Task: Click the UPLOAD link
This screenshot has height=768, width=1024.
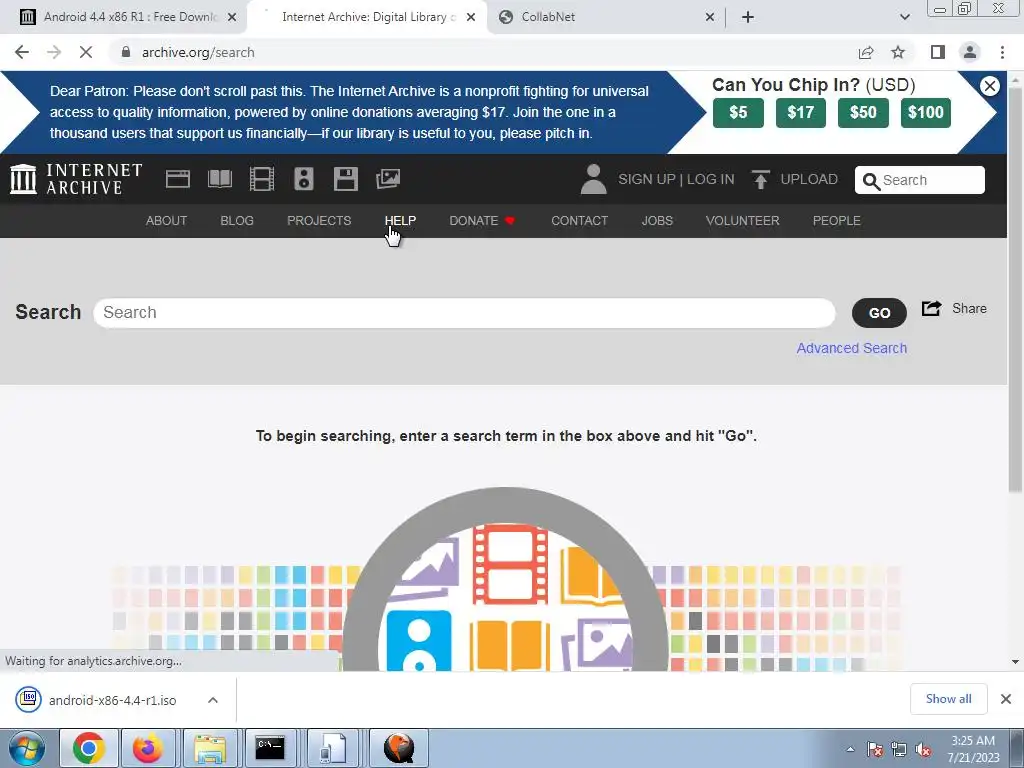Action: 808,179
